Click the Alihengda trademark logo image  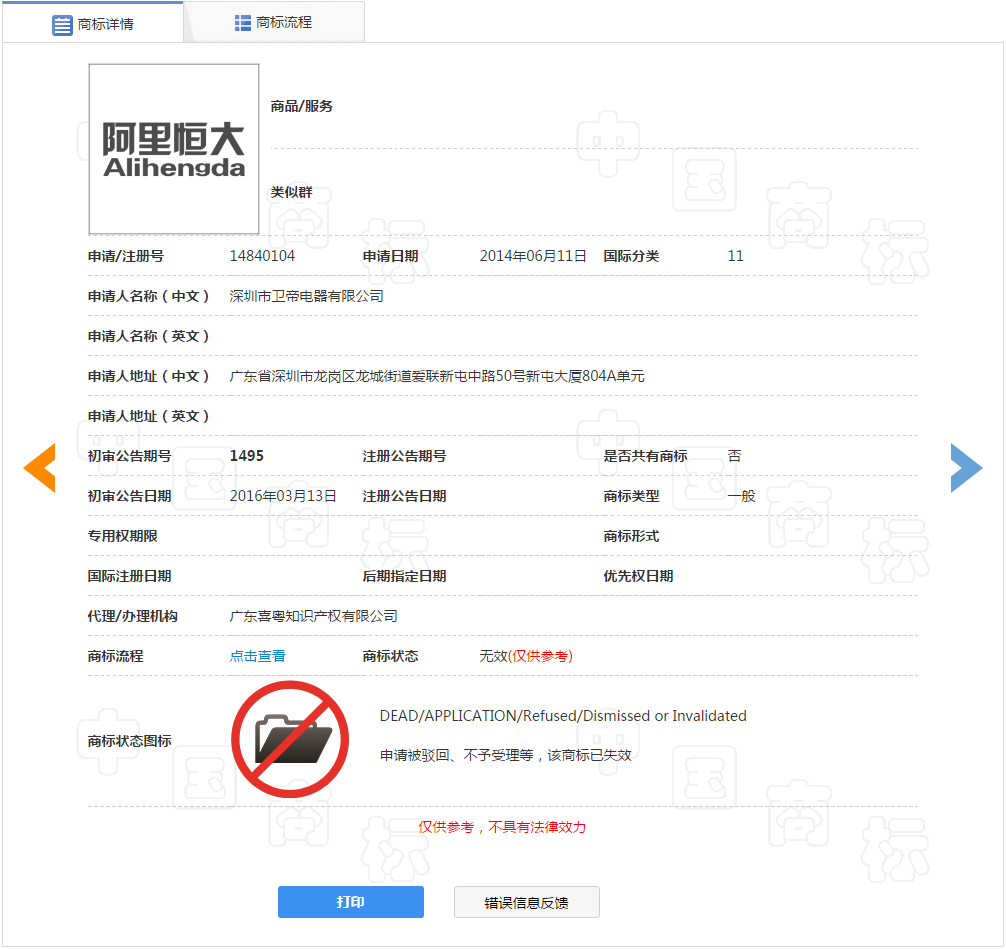[x=174, y=149]
